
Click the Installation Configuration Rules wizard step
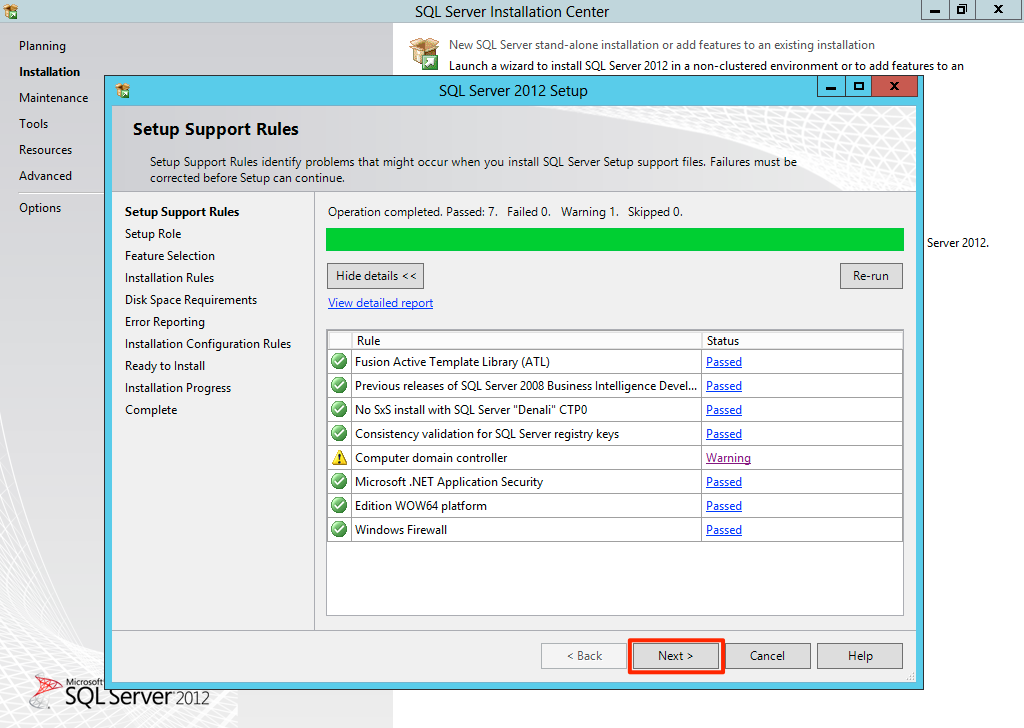tap(208, 344)
